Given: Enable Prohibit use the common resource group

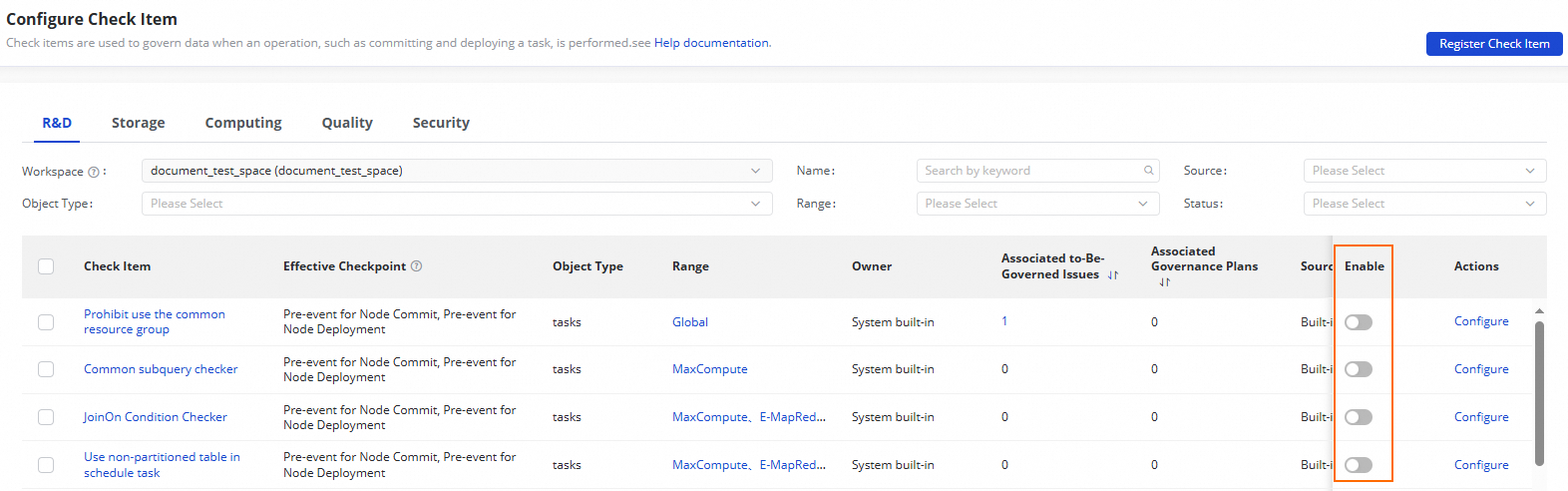Looking at the screenshot, I should point(1359,322).
